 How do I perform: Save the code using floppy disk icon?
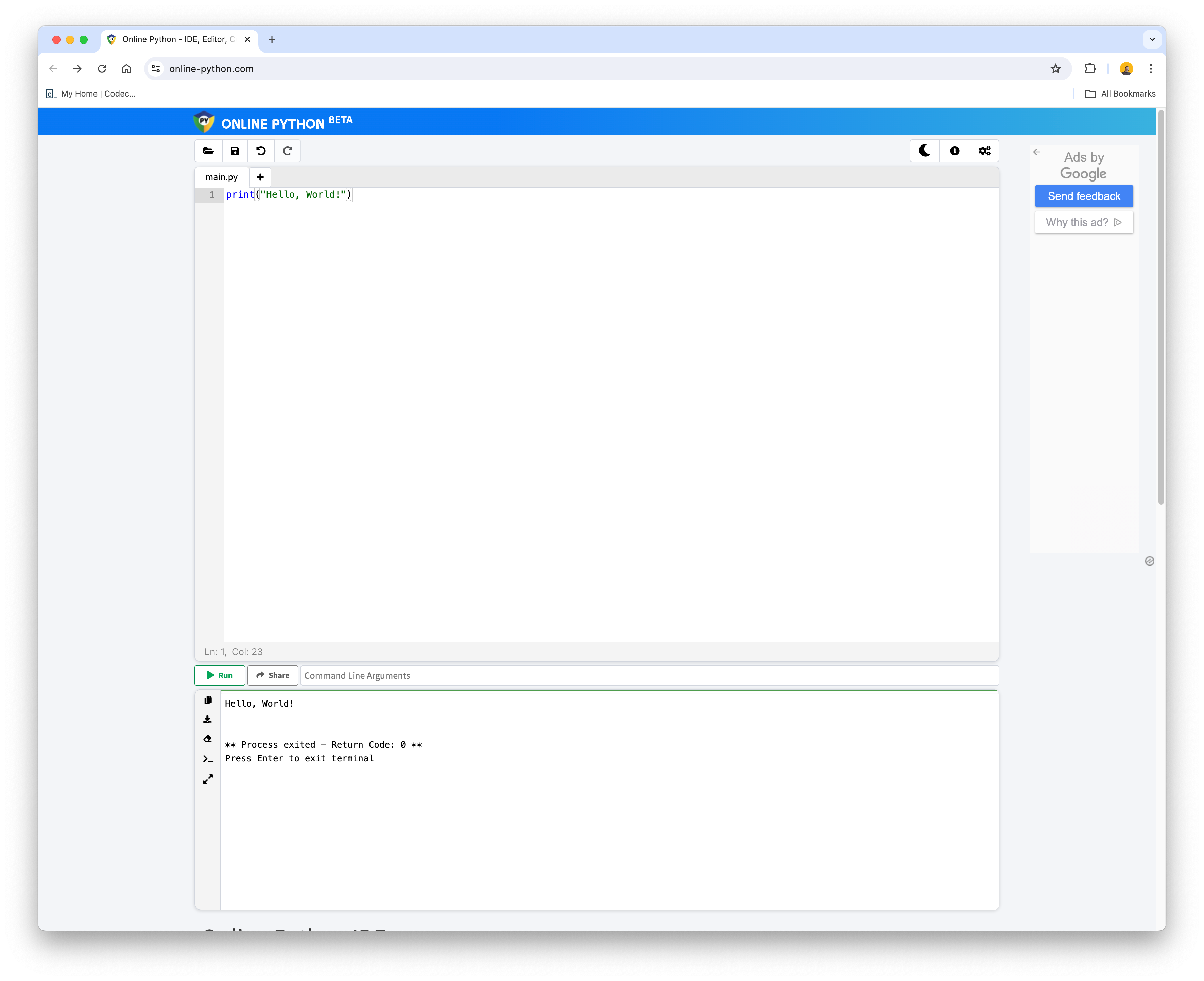pos(235,151)
